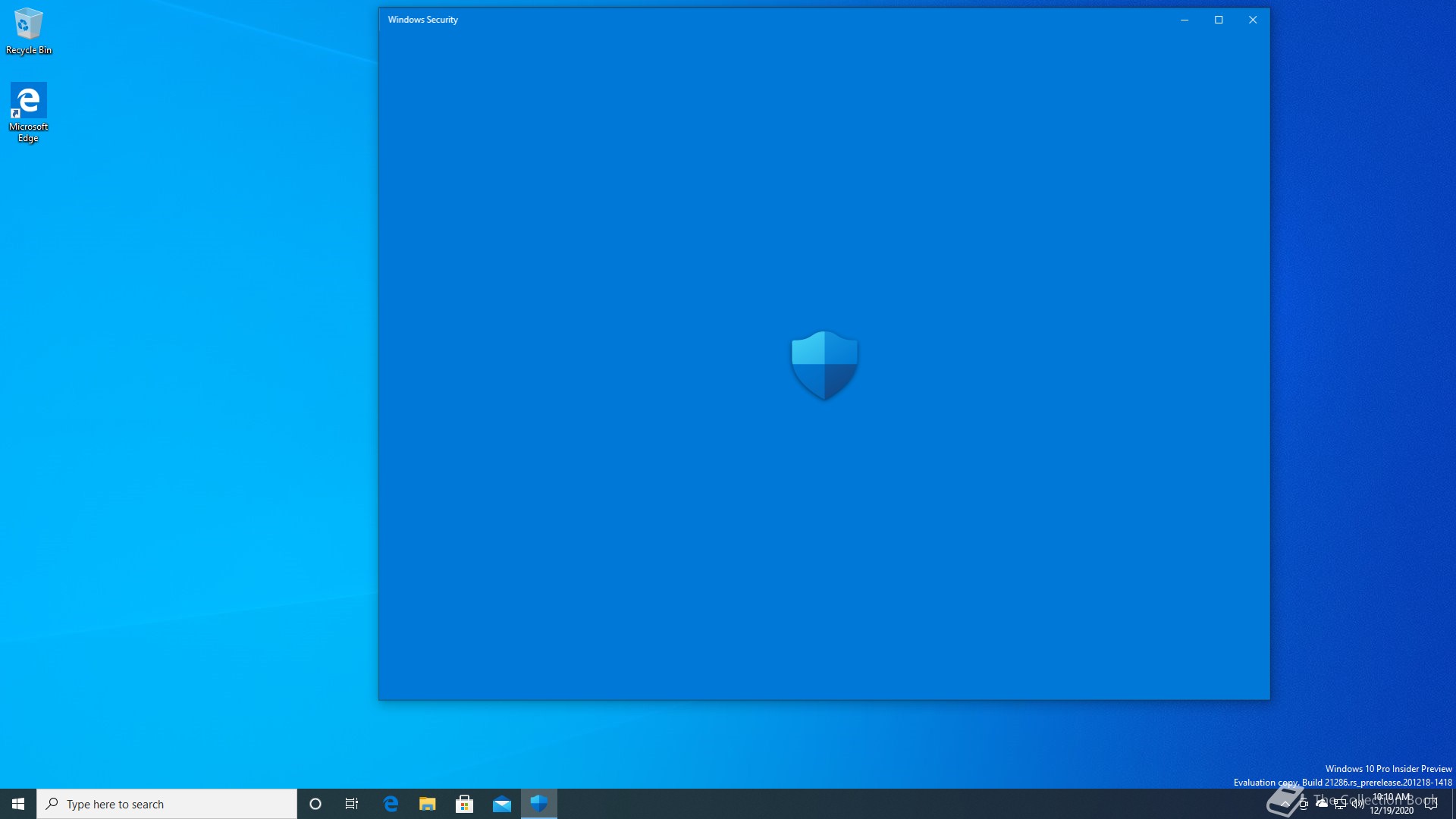Open the Start menu

coord(18,804)
